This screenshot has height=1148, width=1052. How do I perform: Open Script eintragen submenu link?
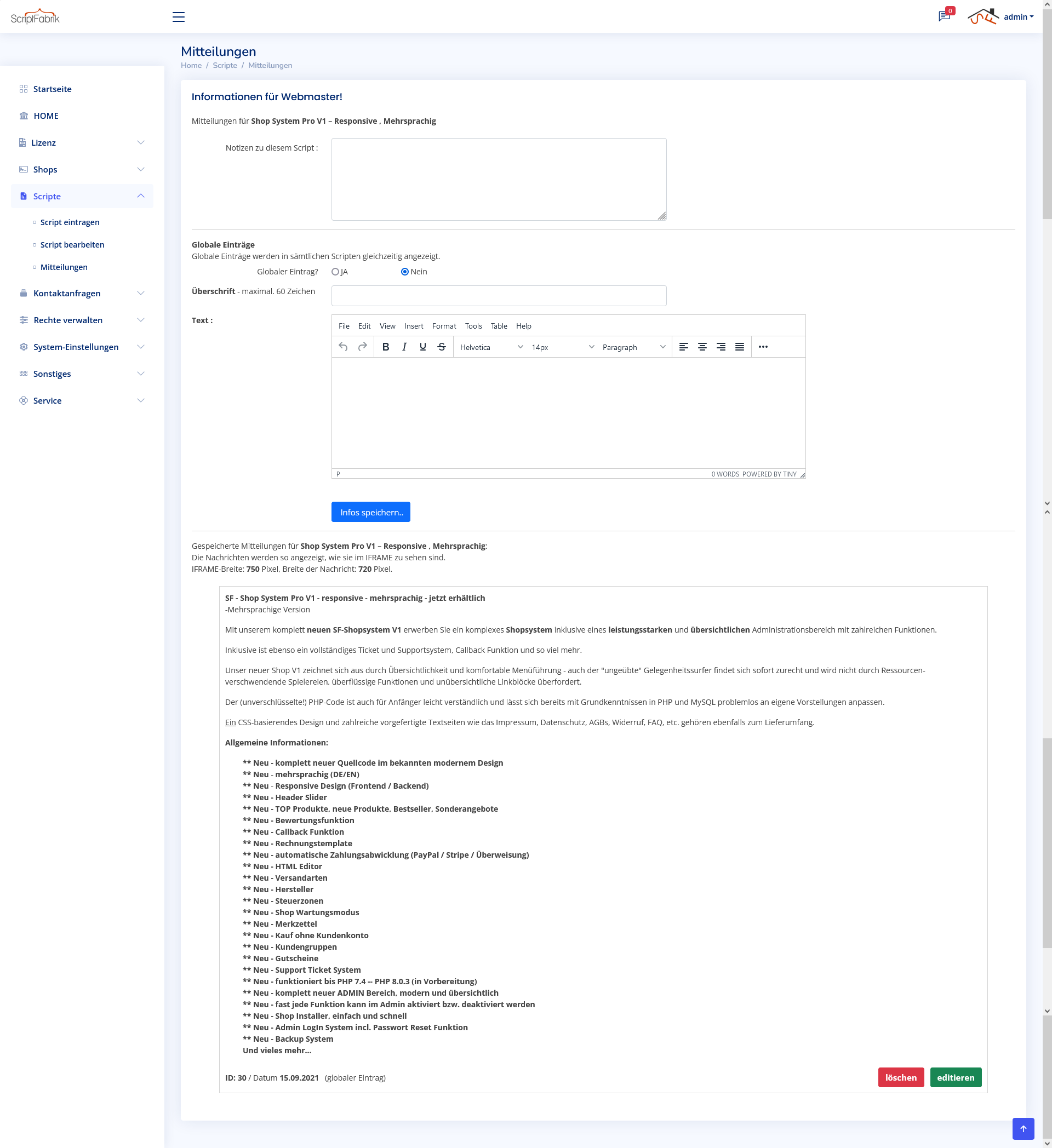click(x=70, y=222)
